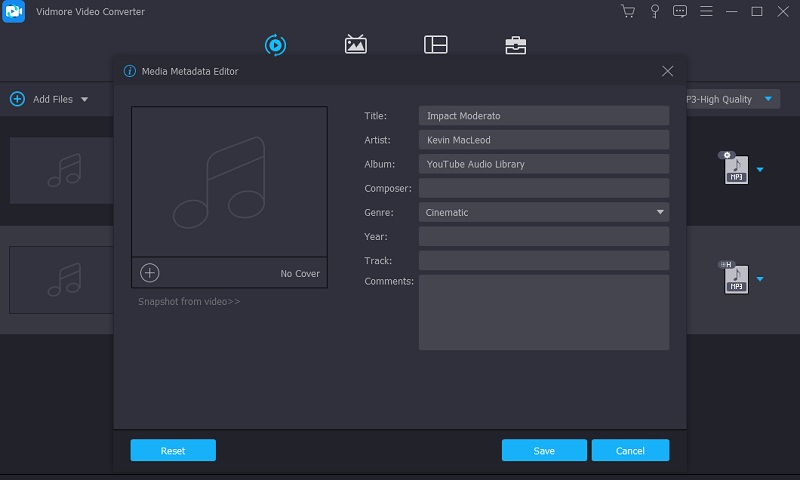Click the second file's MP3 format icon
This screenshot has height=480, width=800.
735,279
